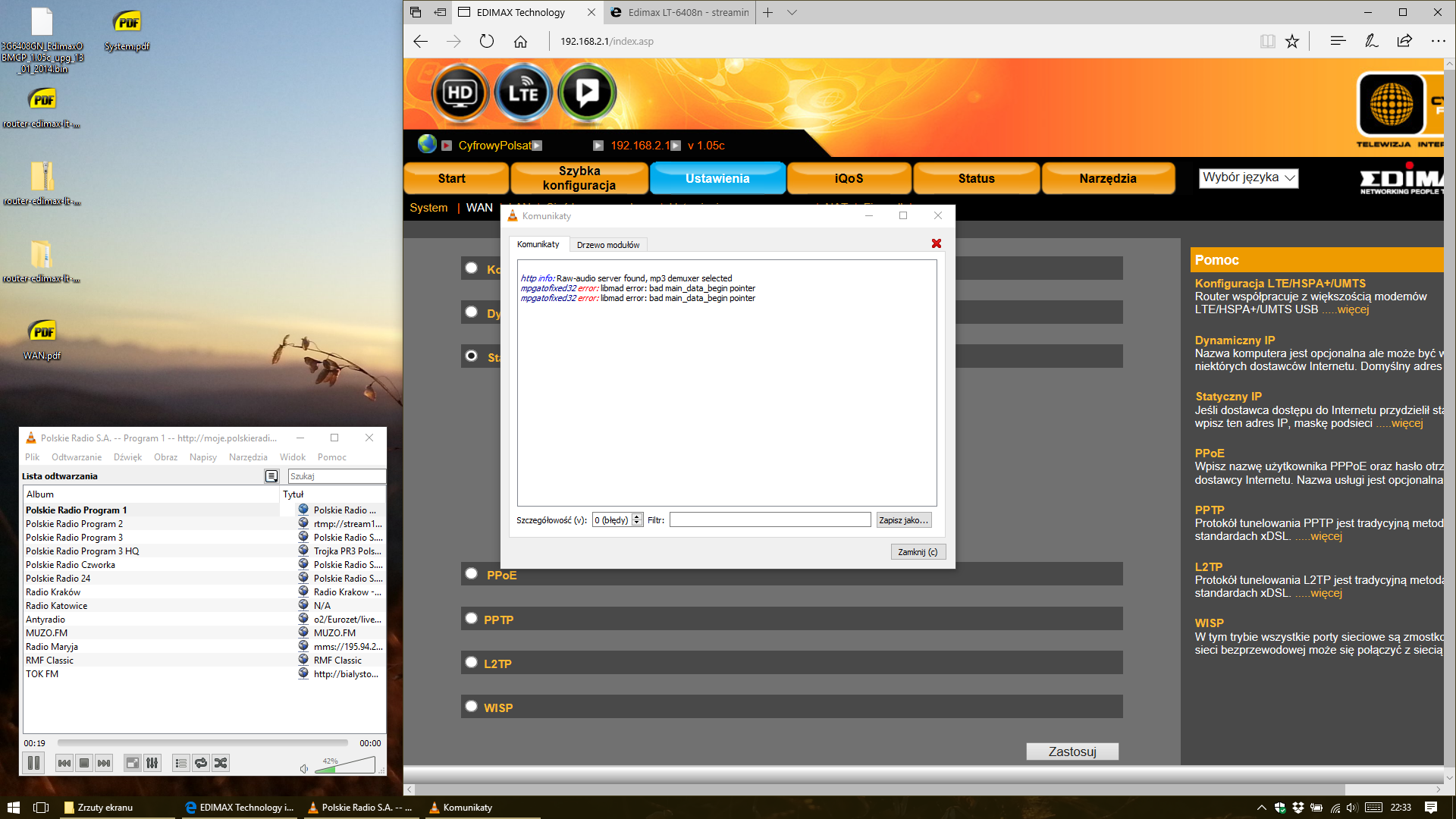Select the L2TP radio button
Viewport: 1456px width, 819px height.
[x=471, y=663]
